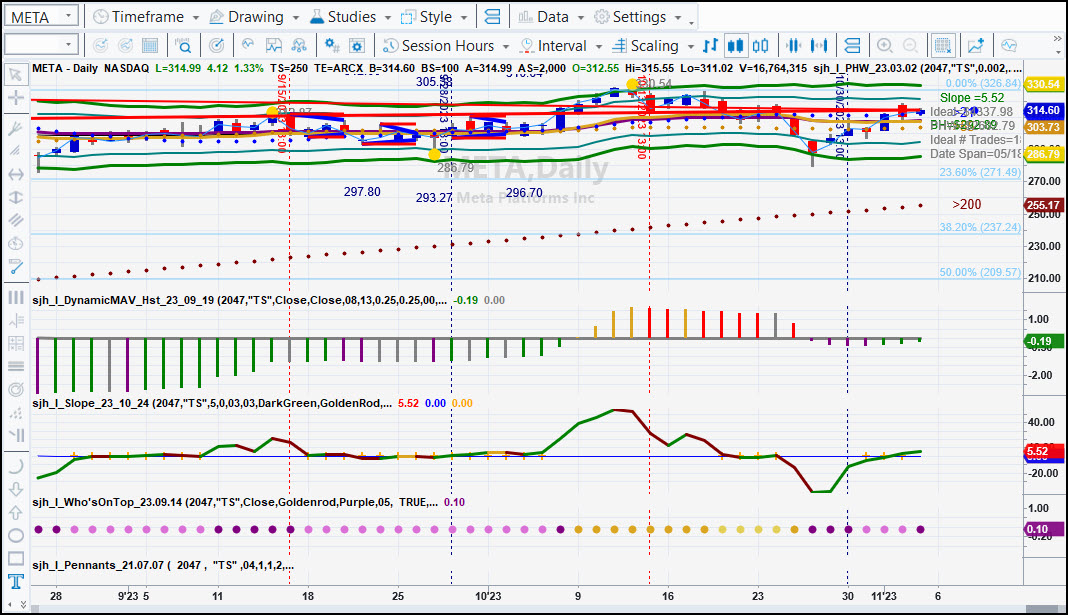The height and width of the screenshot is (615, 1068).
Task: Click the 330.54 yellow price label
Action: coord(1044,84)
